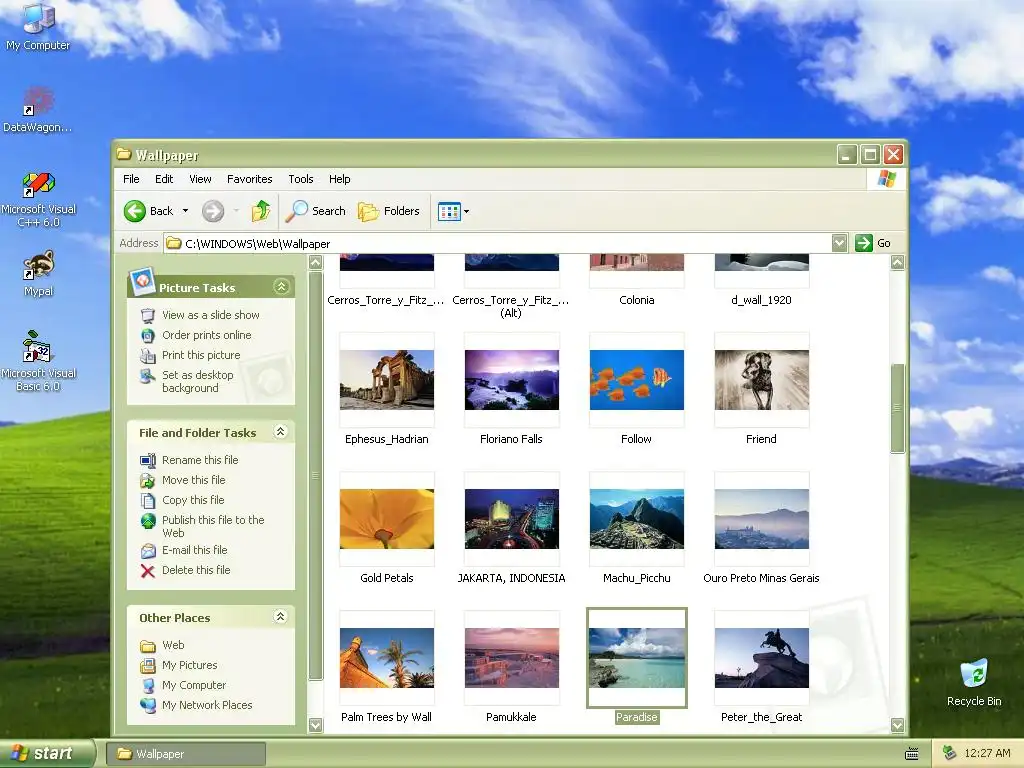
Task: Click the d_wall_1920 file name
Action: point(761,300)
